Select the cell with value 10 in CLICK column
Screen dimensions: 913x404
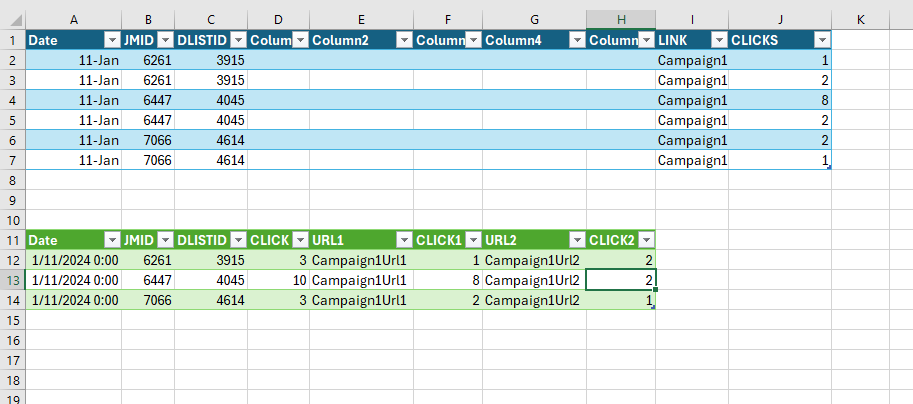click(x=278, y=280)
